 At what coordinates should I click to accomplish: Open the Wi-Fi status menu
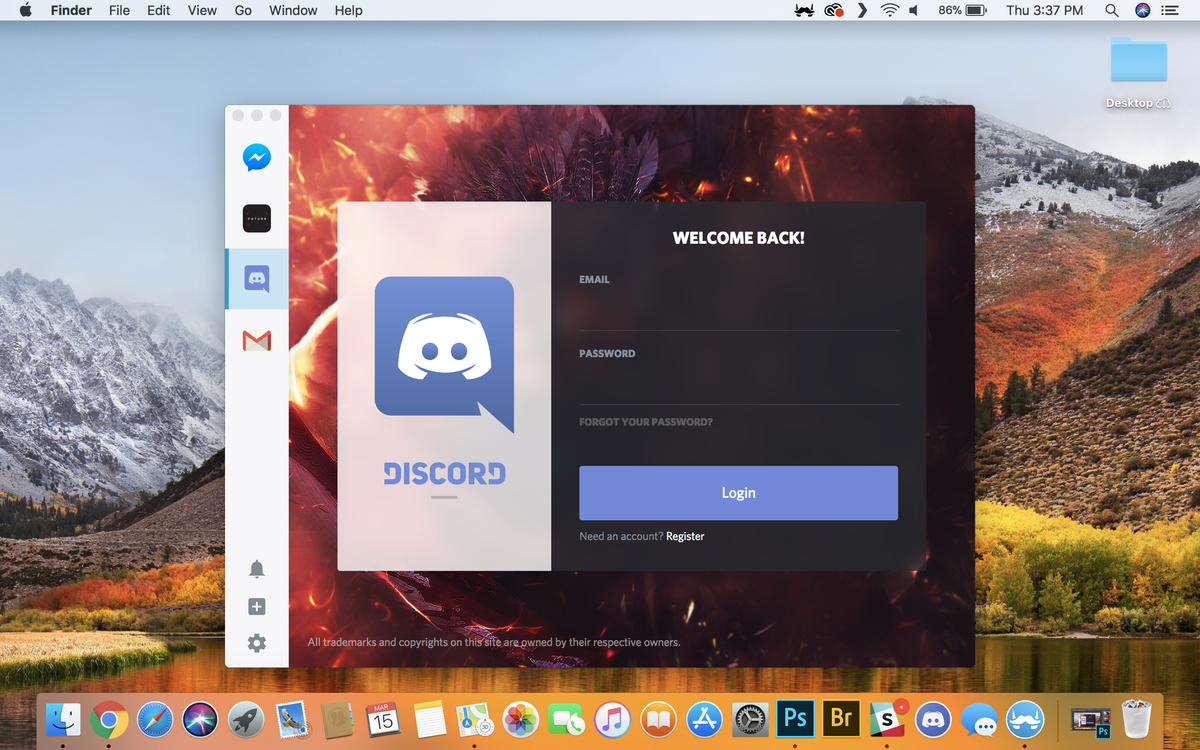click(888, 10)
